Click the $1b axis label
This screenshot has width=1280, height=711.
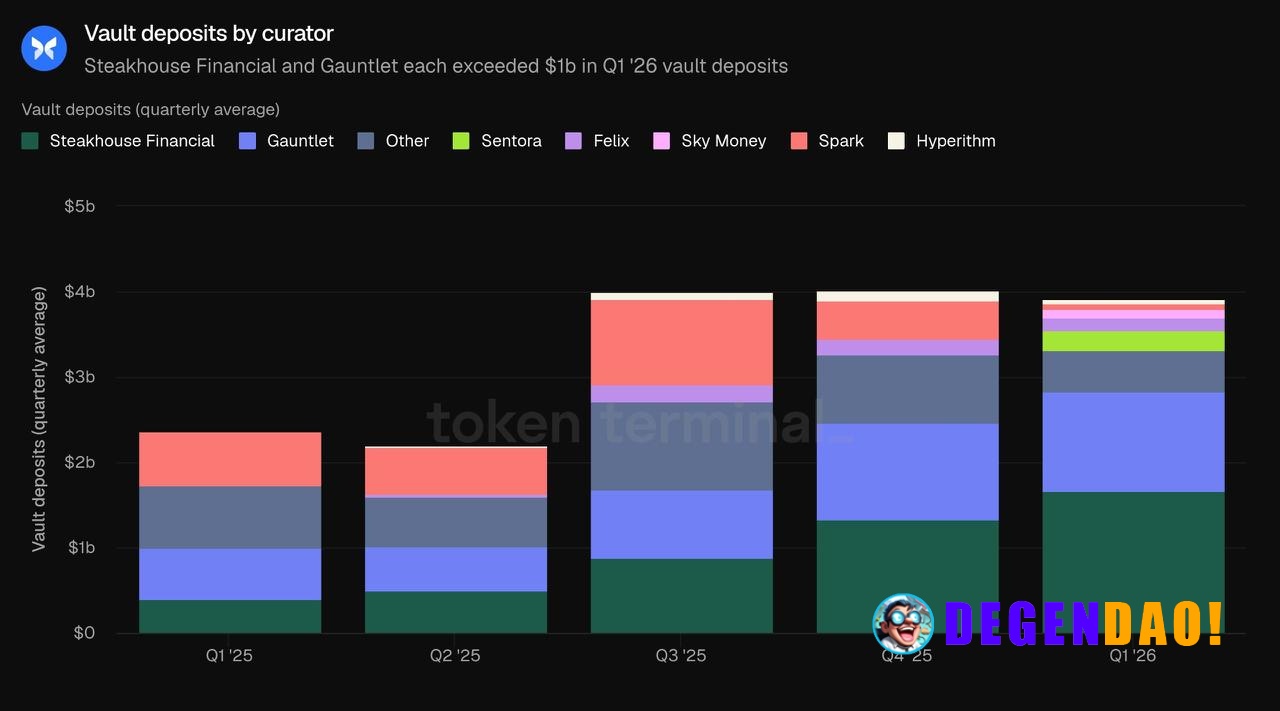coord(80,548)
